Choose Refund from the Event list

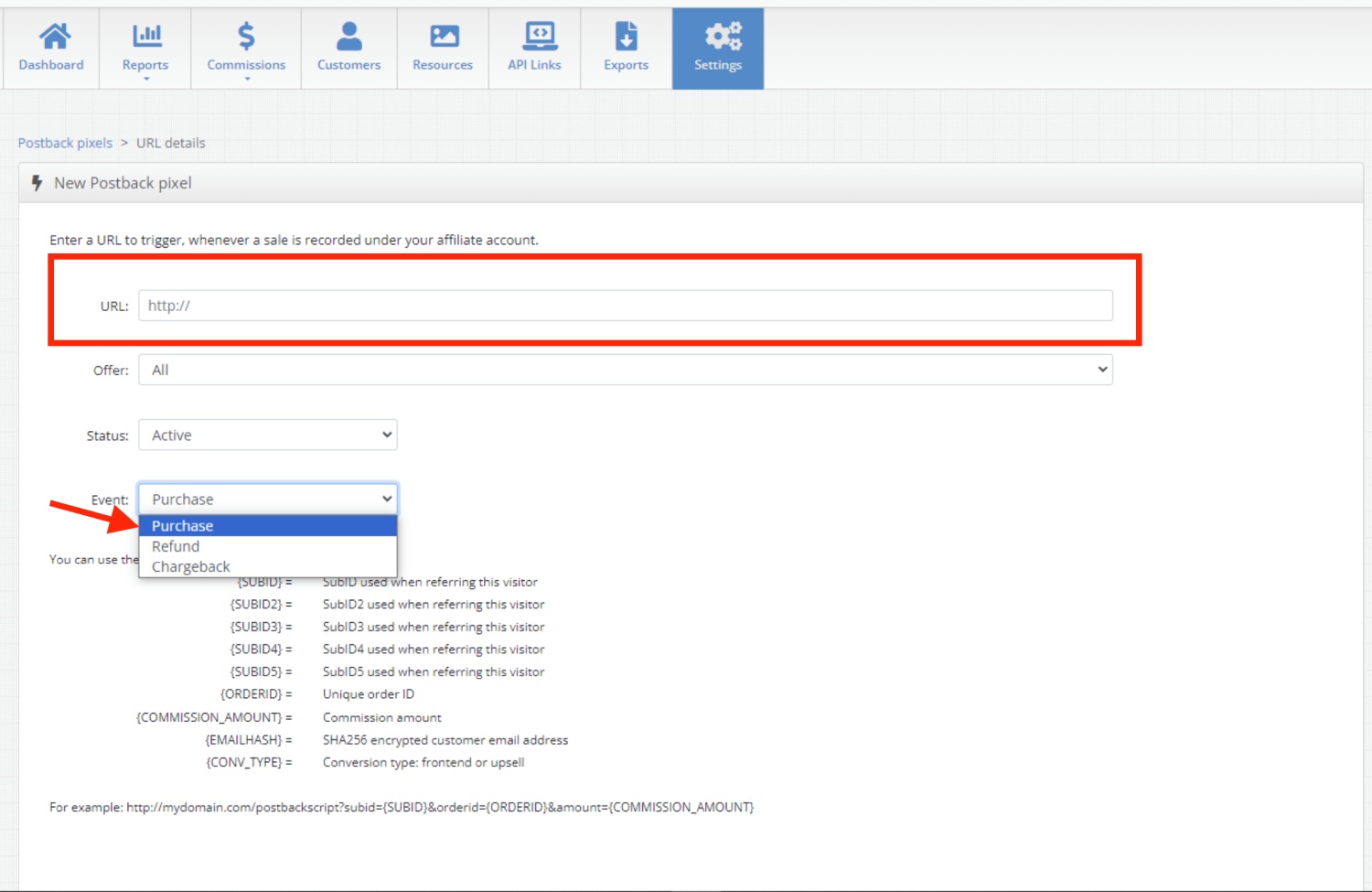pos(268,546)
